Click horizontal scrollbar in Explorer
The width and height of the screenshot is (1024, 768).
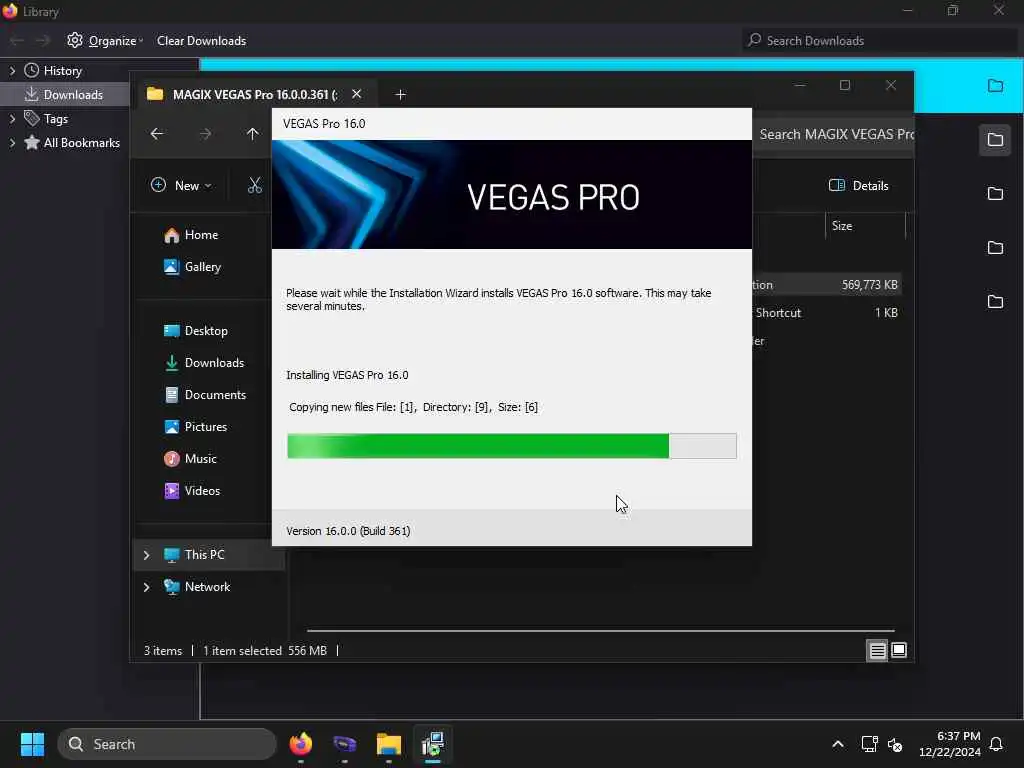(600, 631)
